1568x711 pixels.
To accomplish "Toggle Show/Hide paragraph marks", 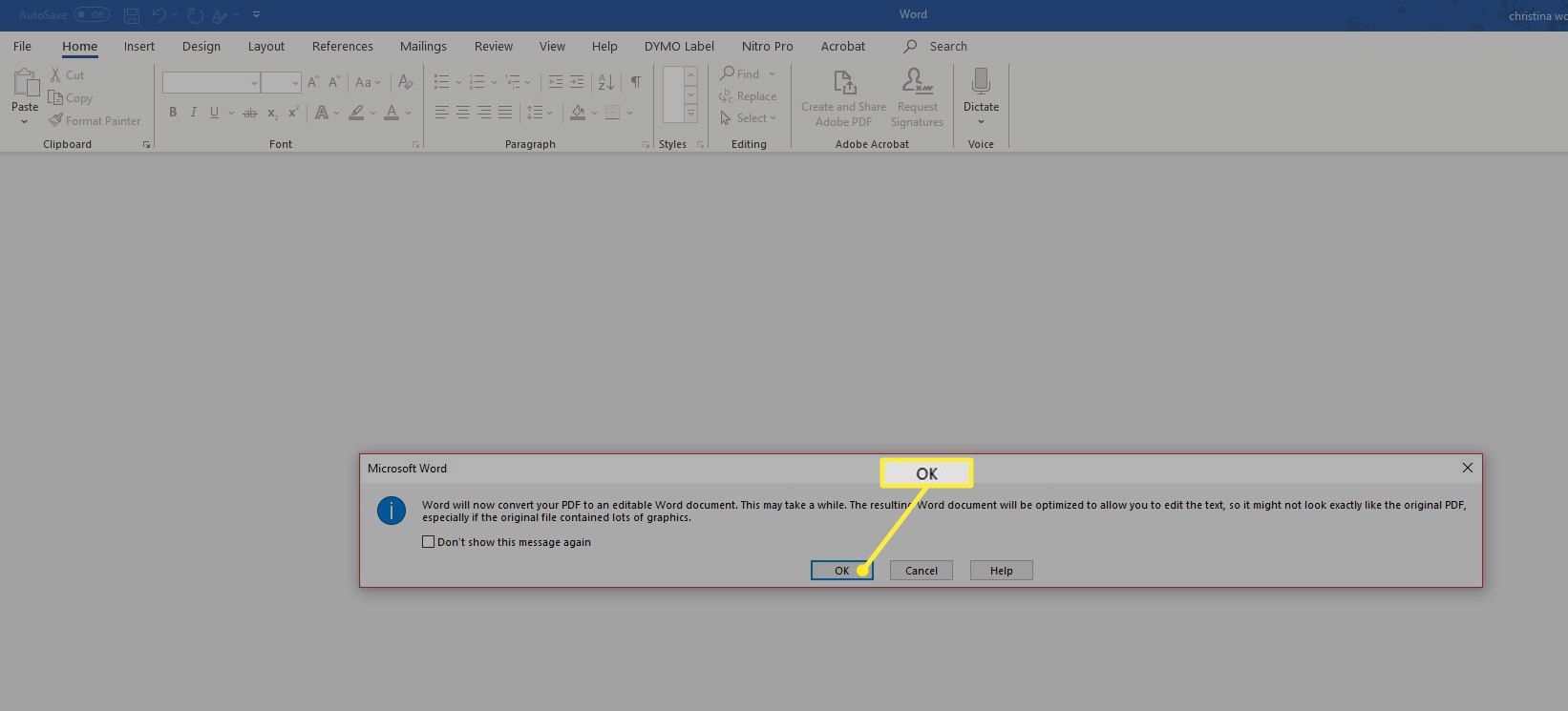I will (636, 82).
